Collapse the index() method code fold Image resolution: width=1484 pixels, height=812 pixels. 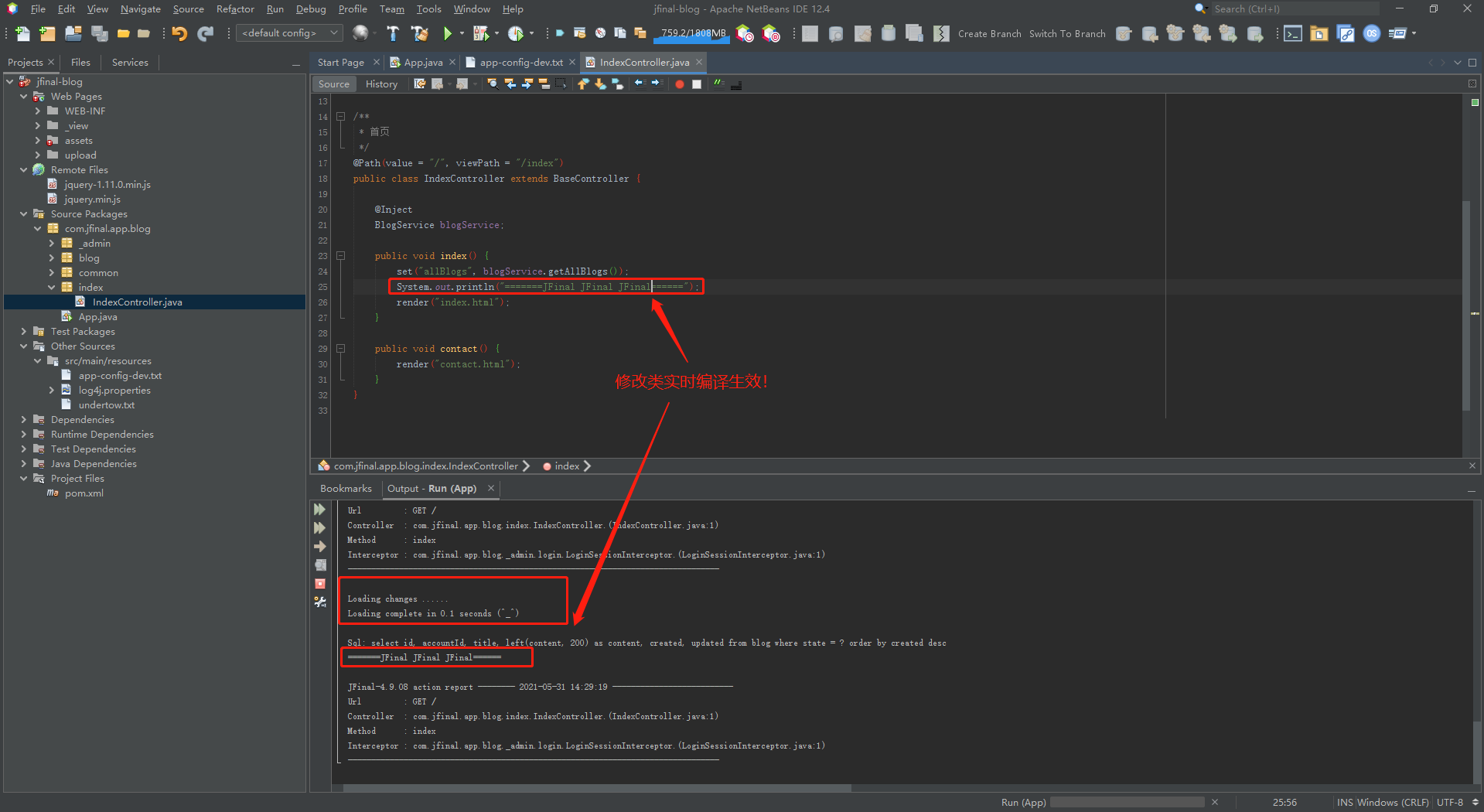340,255
